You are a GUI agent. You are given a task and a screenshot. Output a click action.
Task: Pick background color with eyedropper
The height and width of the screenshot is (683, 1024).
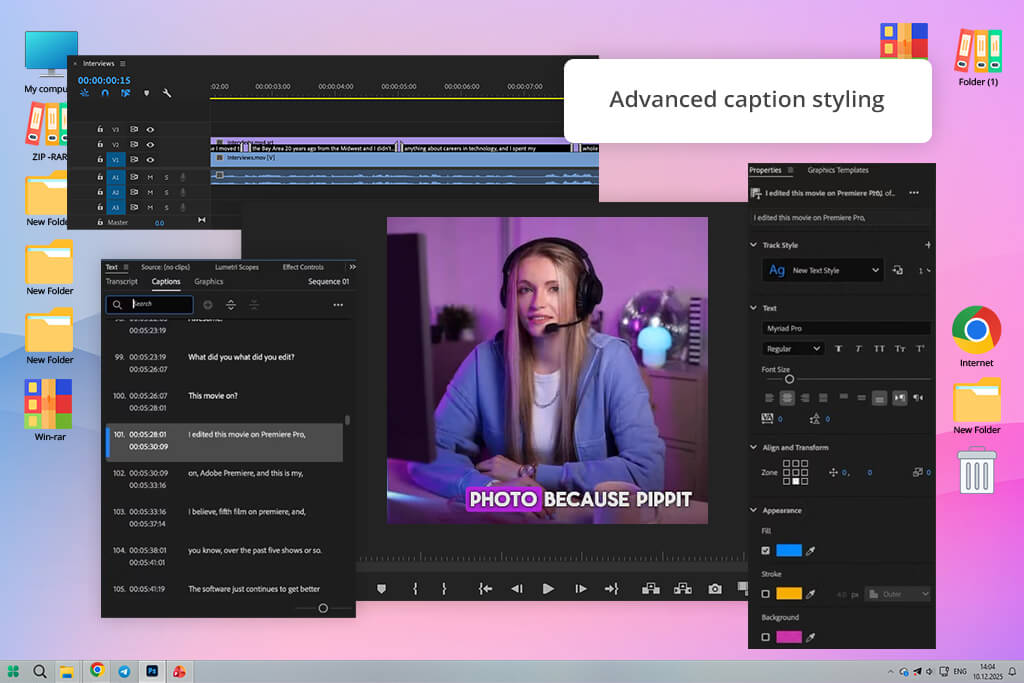(x=810, y=637)
